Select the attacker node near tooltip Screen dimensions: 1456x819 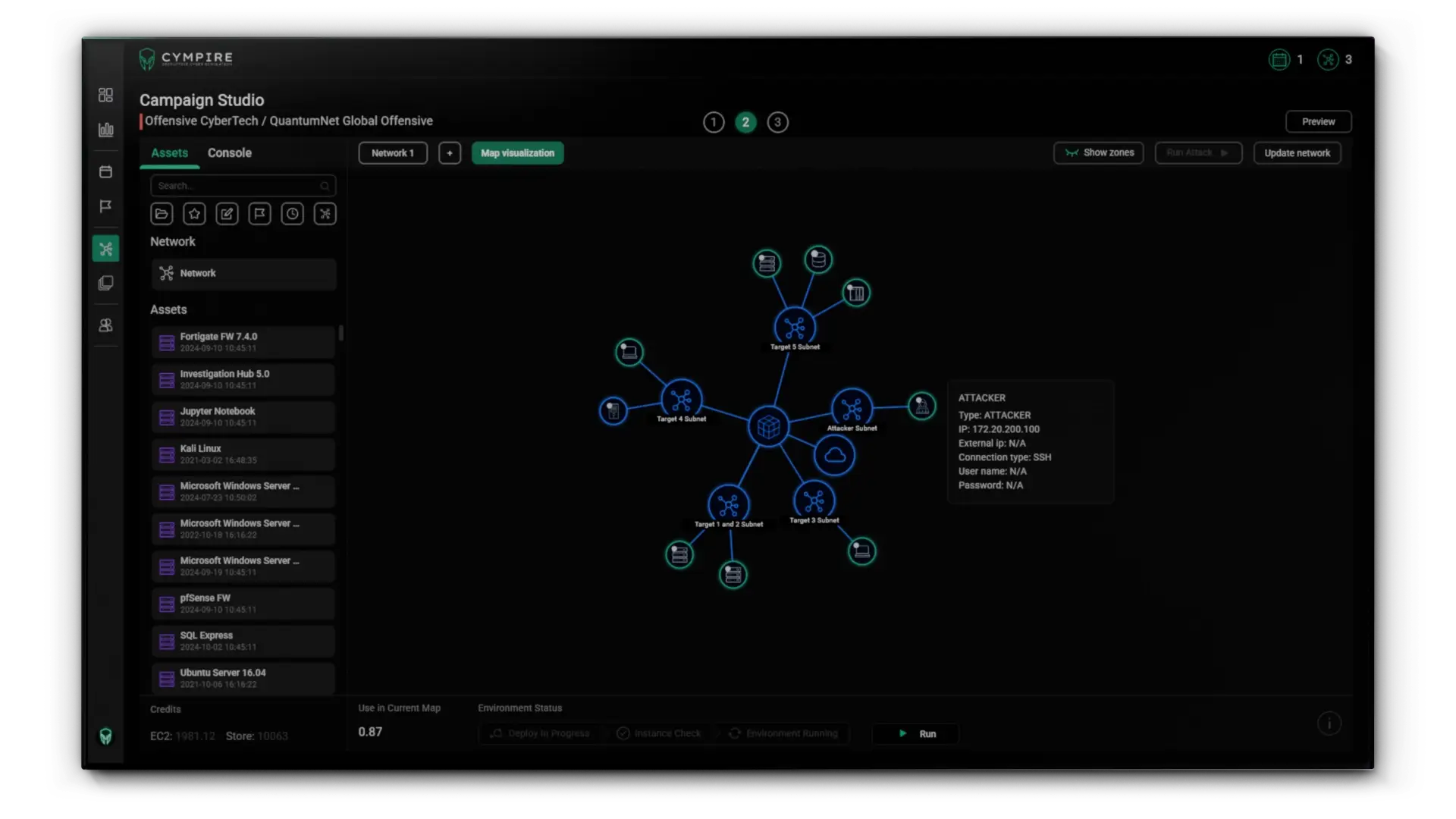coord(921,406)
